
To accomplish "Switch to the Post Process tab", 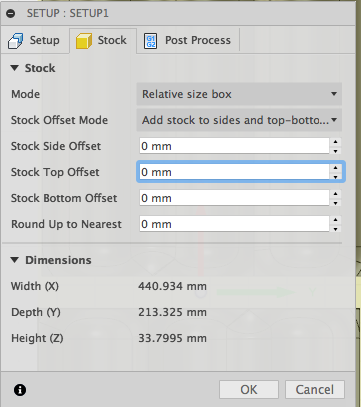I will pyautogui.click(x=188, y=41).
